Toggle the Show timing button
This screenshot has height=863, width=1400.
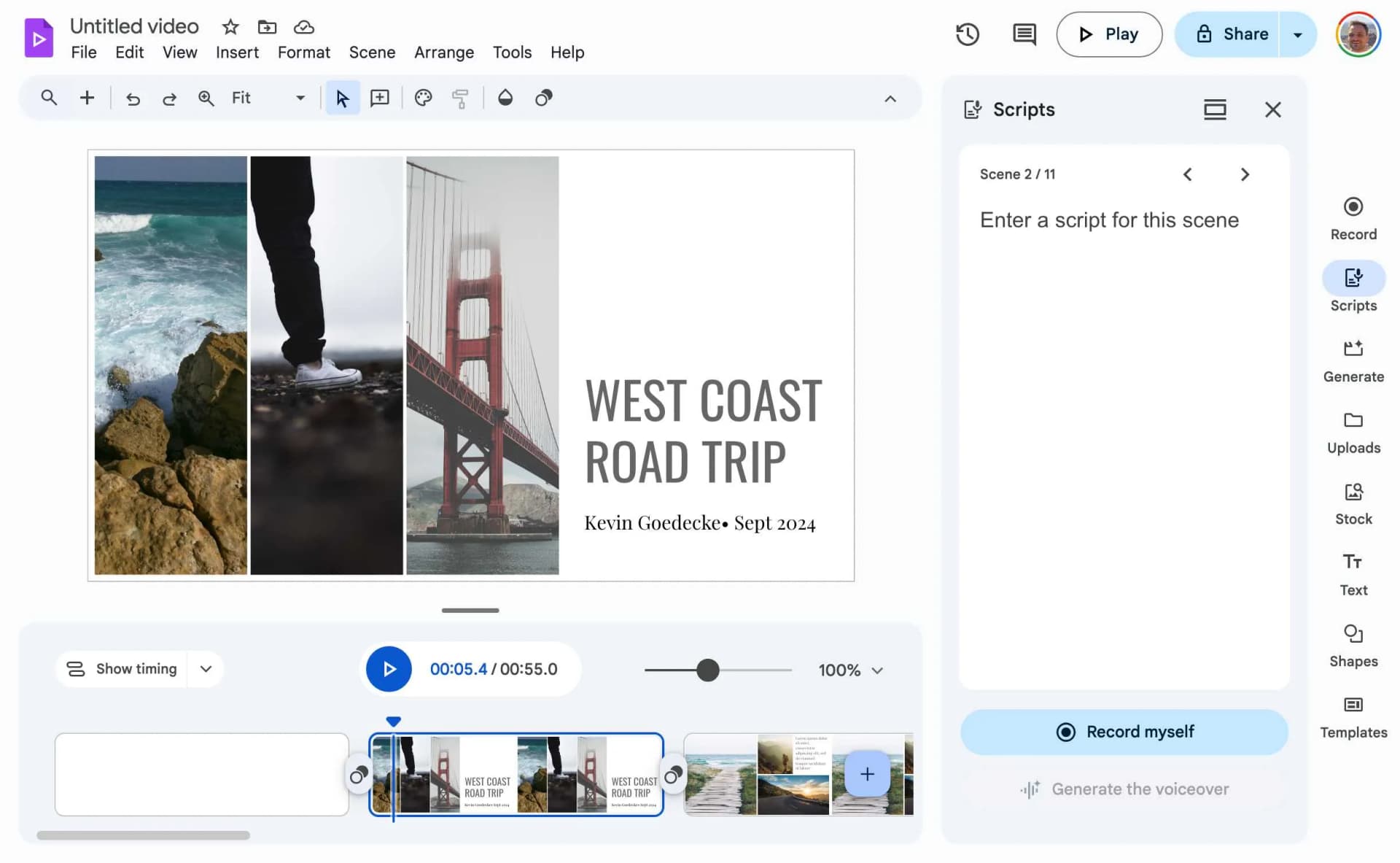[x=122, y=669]
